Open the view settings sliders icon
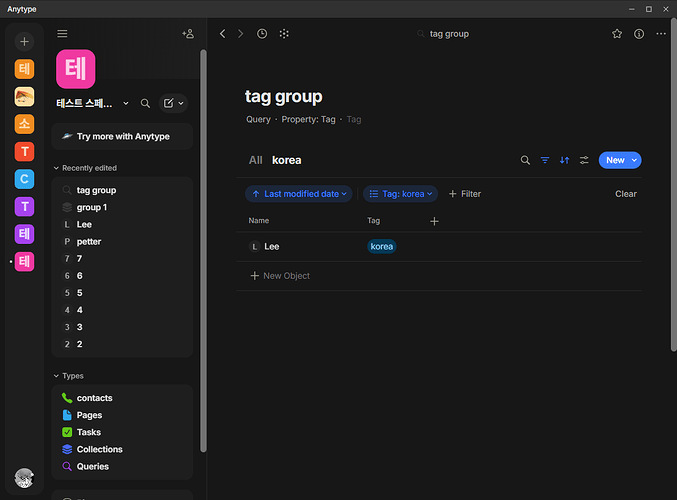Viewport: 677px width, 500px height. pos(584,160)
